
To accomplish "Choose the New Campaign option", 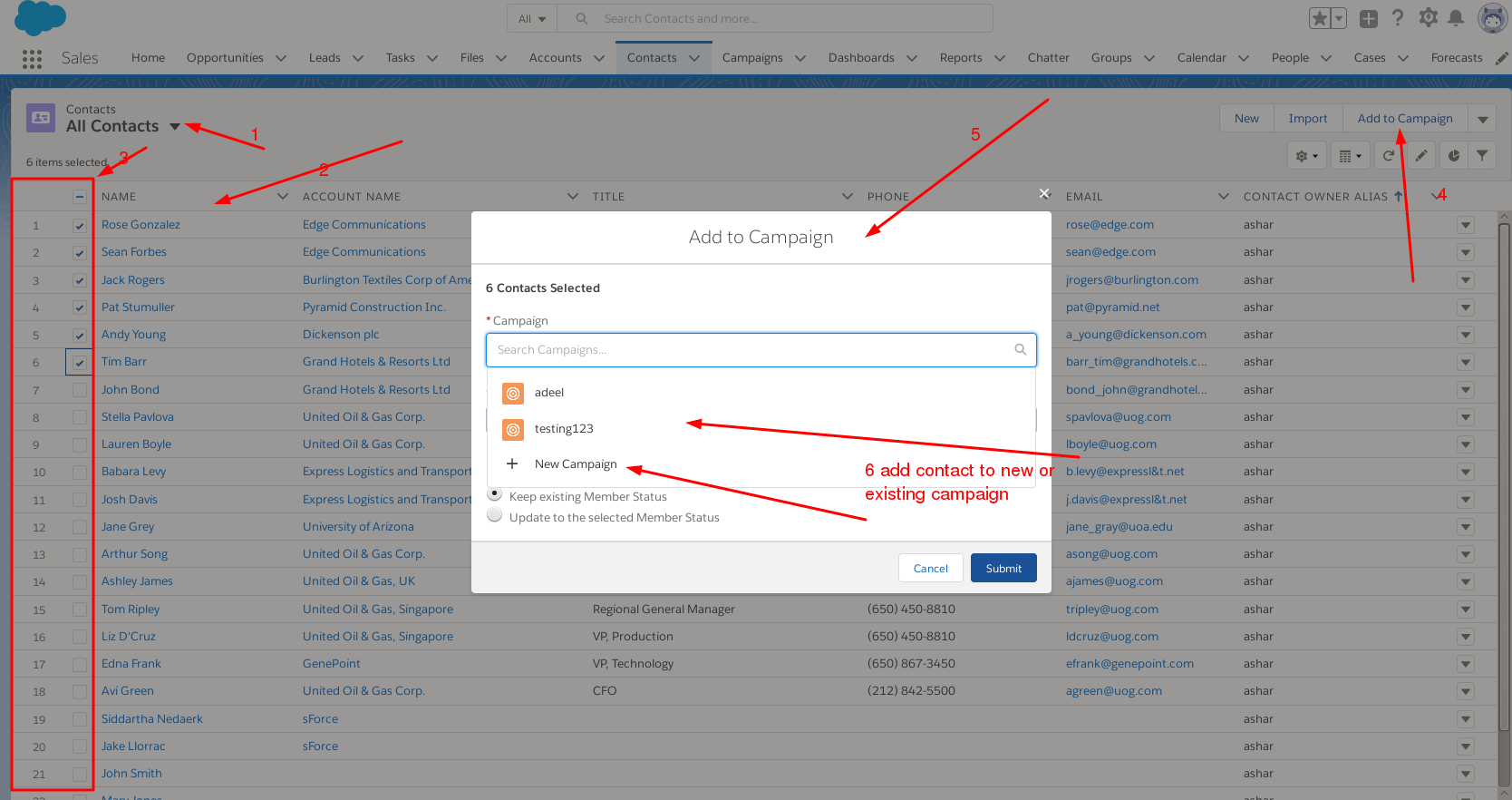I will click(x=761, y=463).
